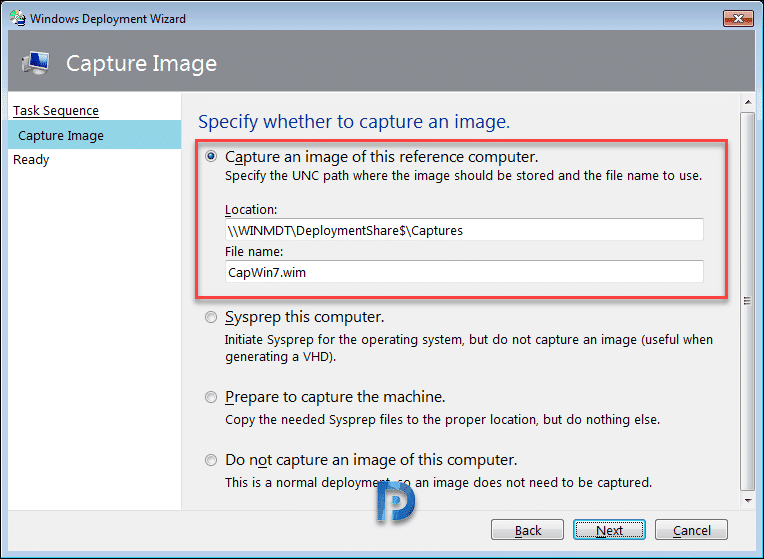This screenshot has width=764, height=559.
Task: Click the Location UNC path field
Action: tap(464, 230)
